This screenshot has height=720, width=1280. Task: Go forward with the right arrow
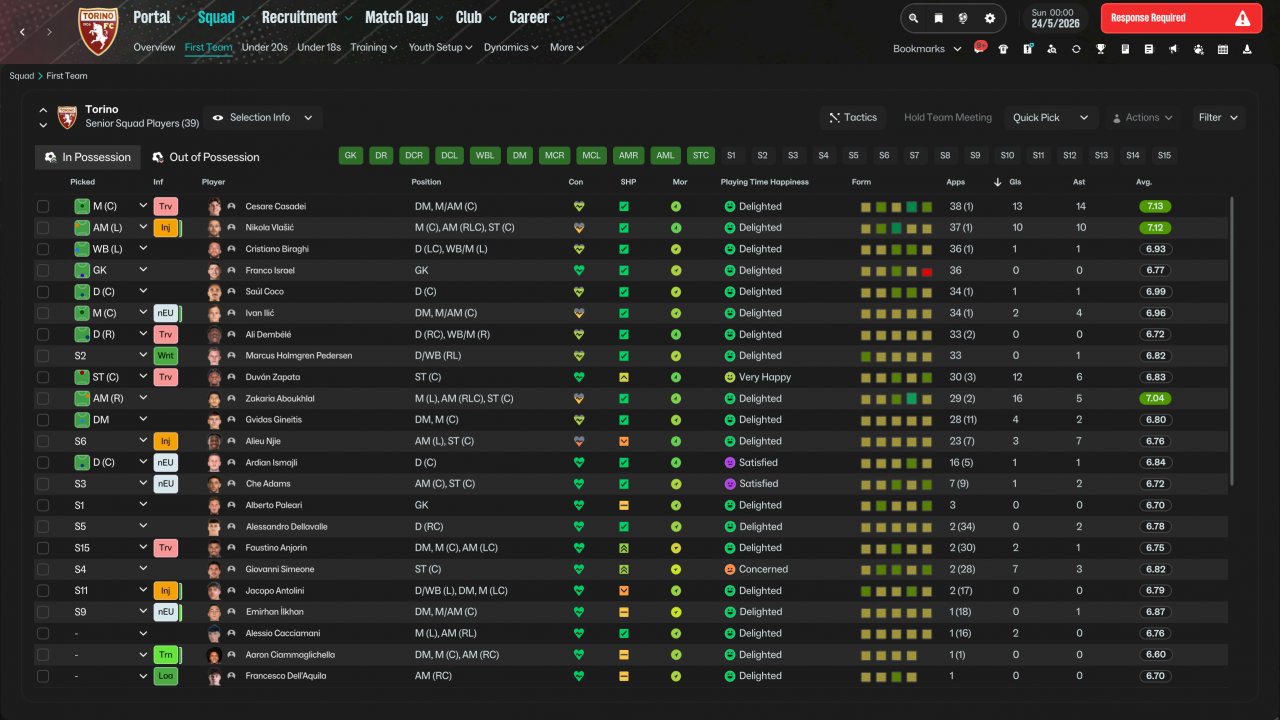click(x=49, y=32)
